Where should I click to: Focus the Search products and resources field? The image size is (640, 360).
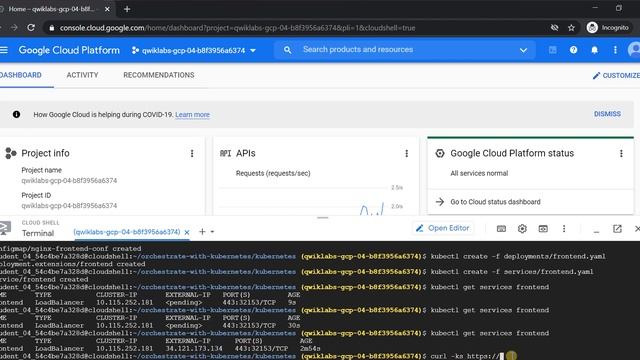click(404, 50)
